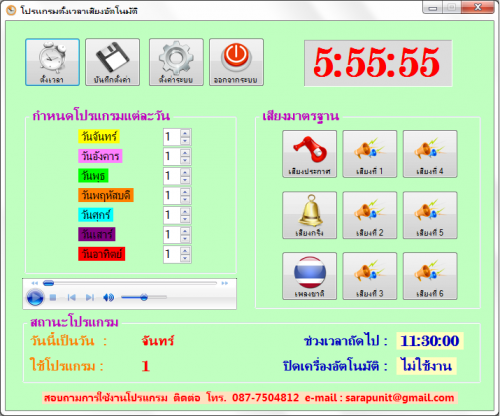Click the fast-forward arrows on seek bar
500x416 pixels.
click(225, 283)
